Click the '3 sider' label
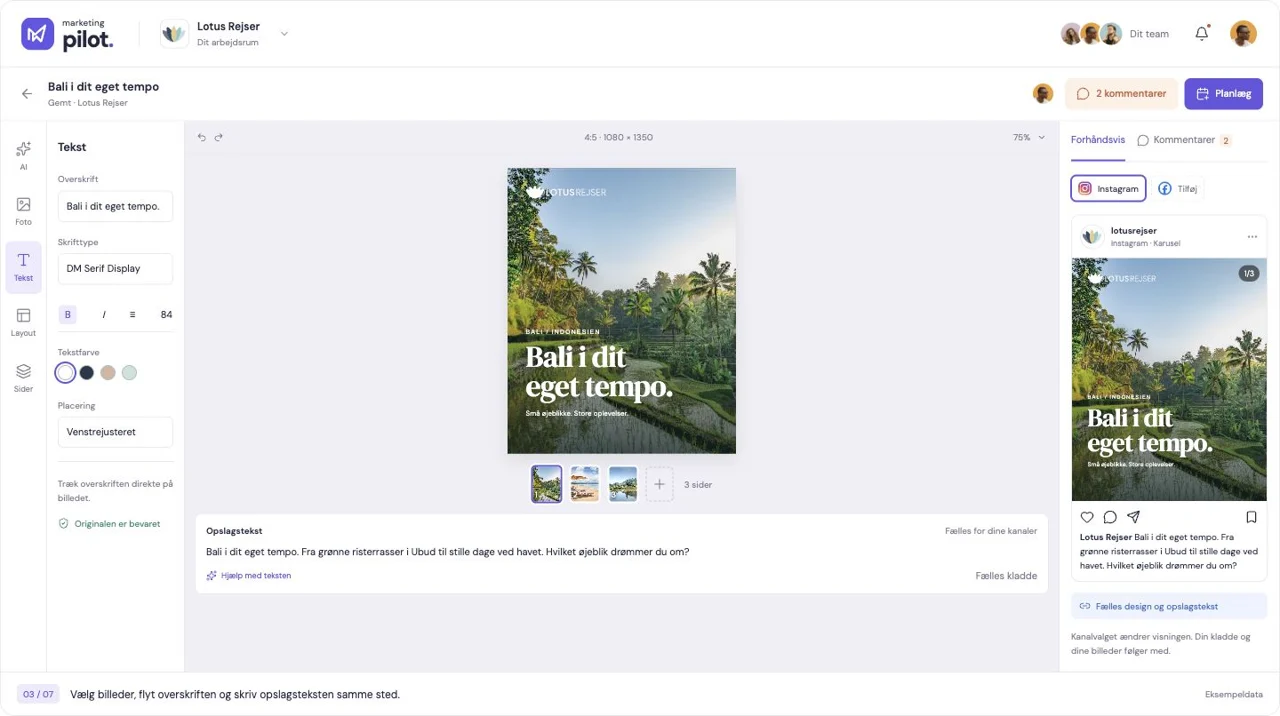 (698, 485)
